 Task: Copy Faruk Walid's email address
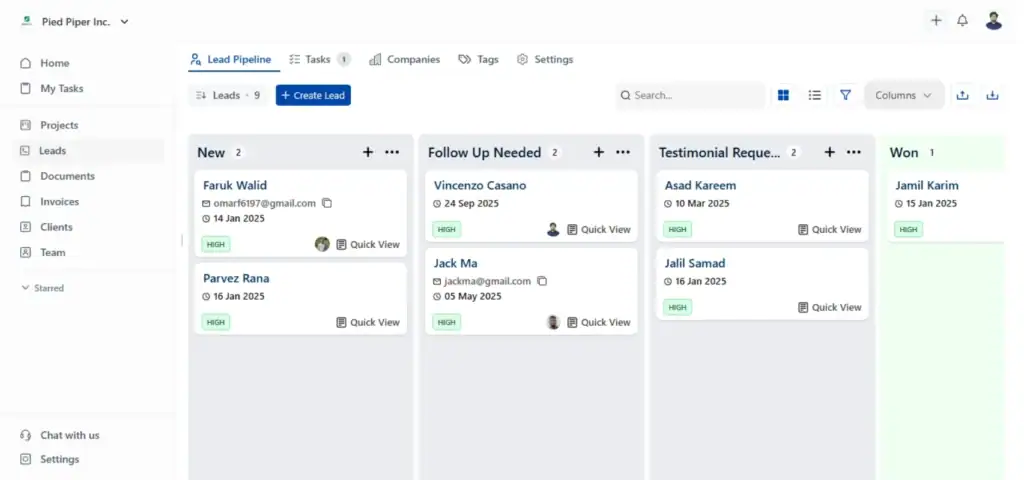[327, 203]
